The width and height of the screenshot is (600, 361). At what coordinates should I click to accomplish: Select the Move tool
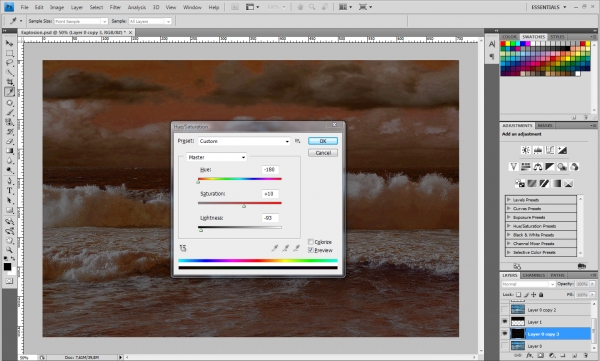pos(10,43)
